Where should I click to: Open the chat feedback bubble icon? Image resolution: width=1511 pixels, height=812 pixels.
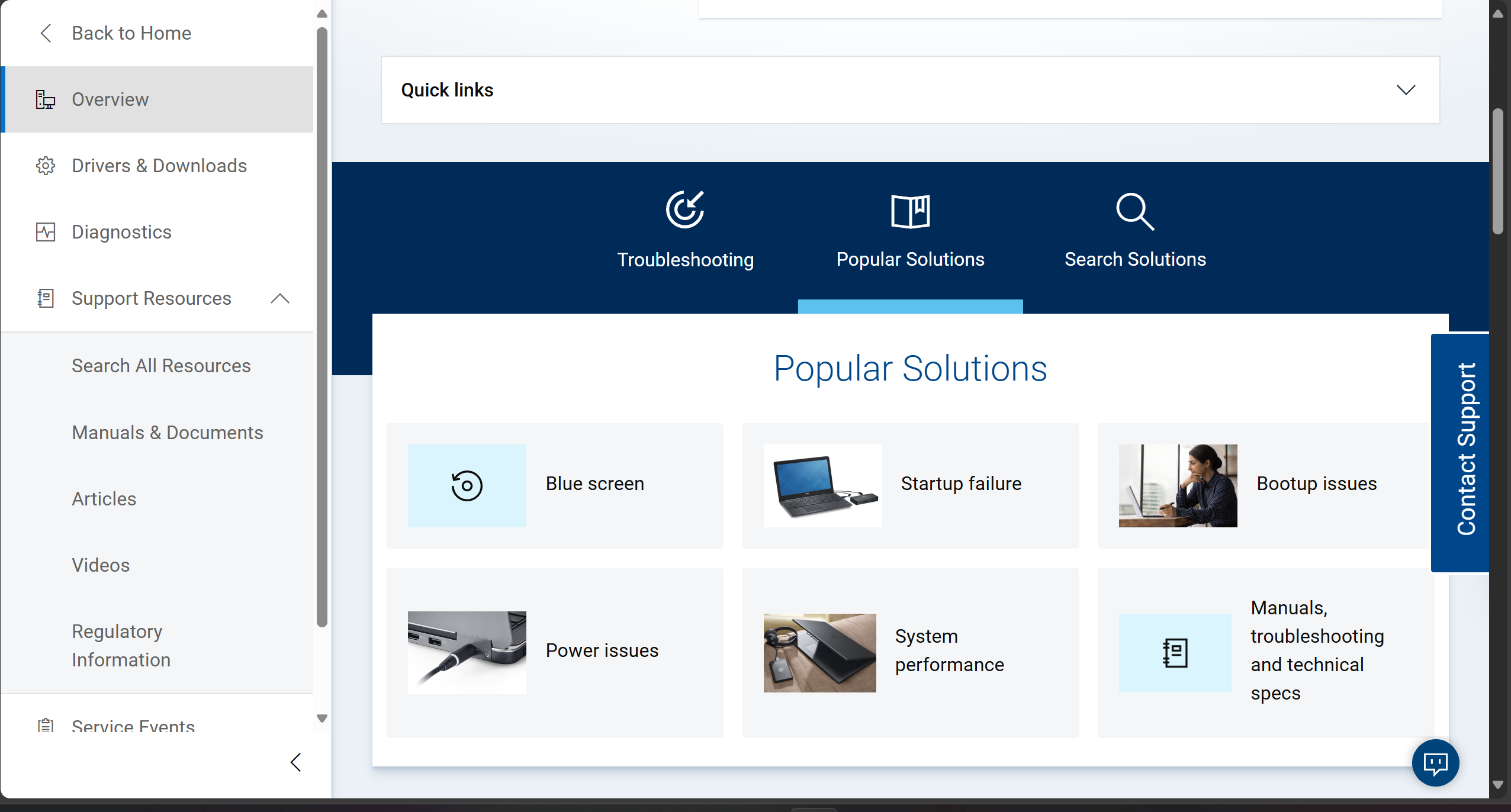point(1435,763)
